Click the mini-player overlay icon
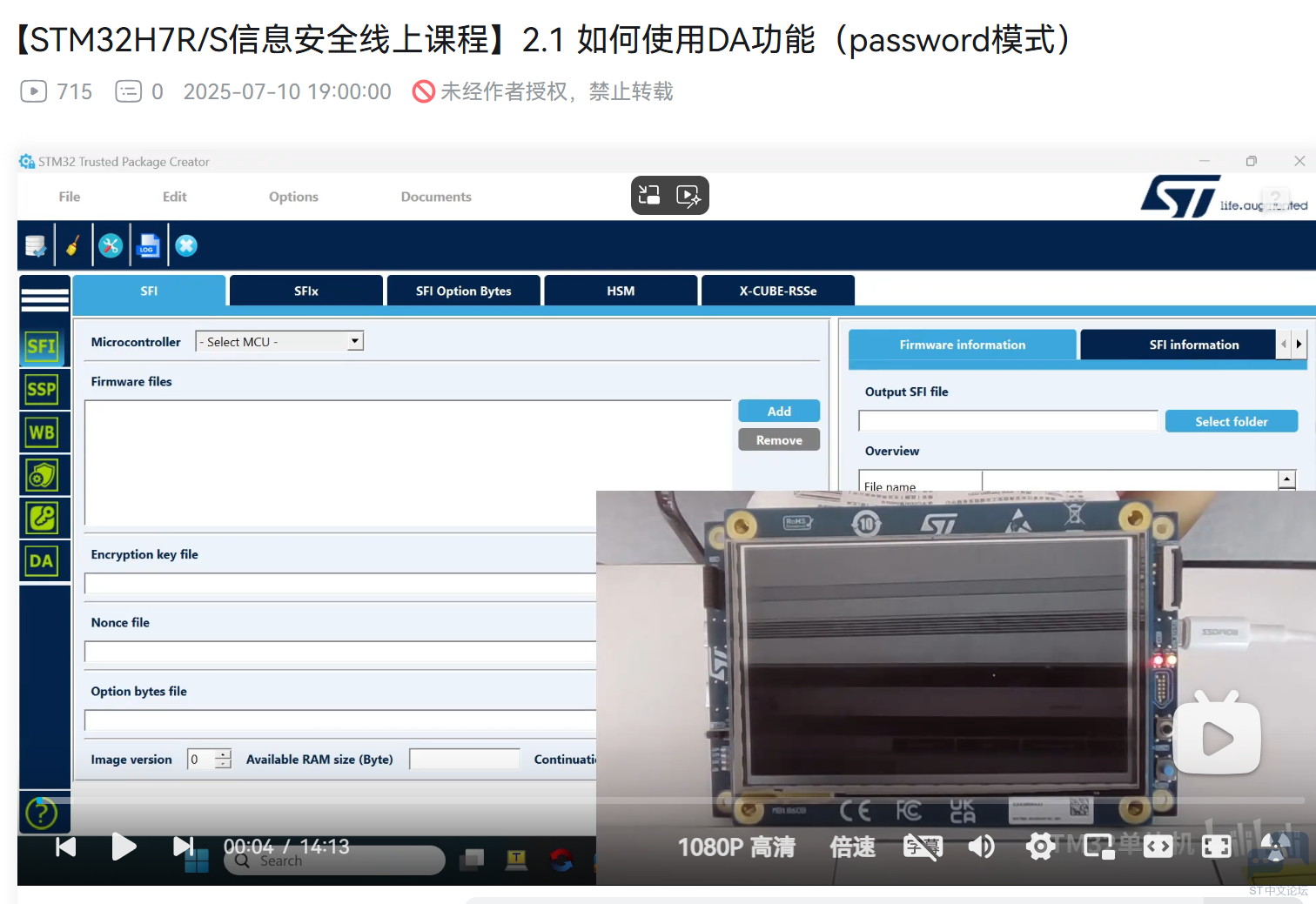This screenshot has width=1316, height=904. click(x=649, y=195)
